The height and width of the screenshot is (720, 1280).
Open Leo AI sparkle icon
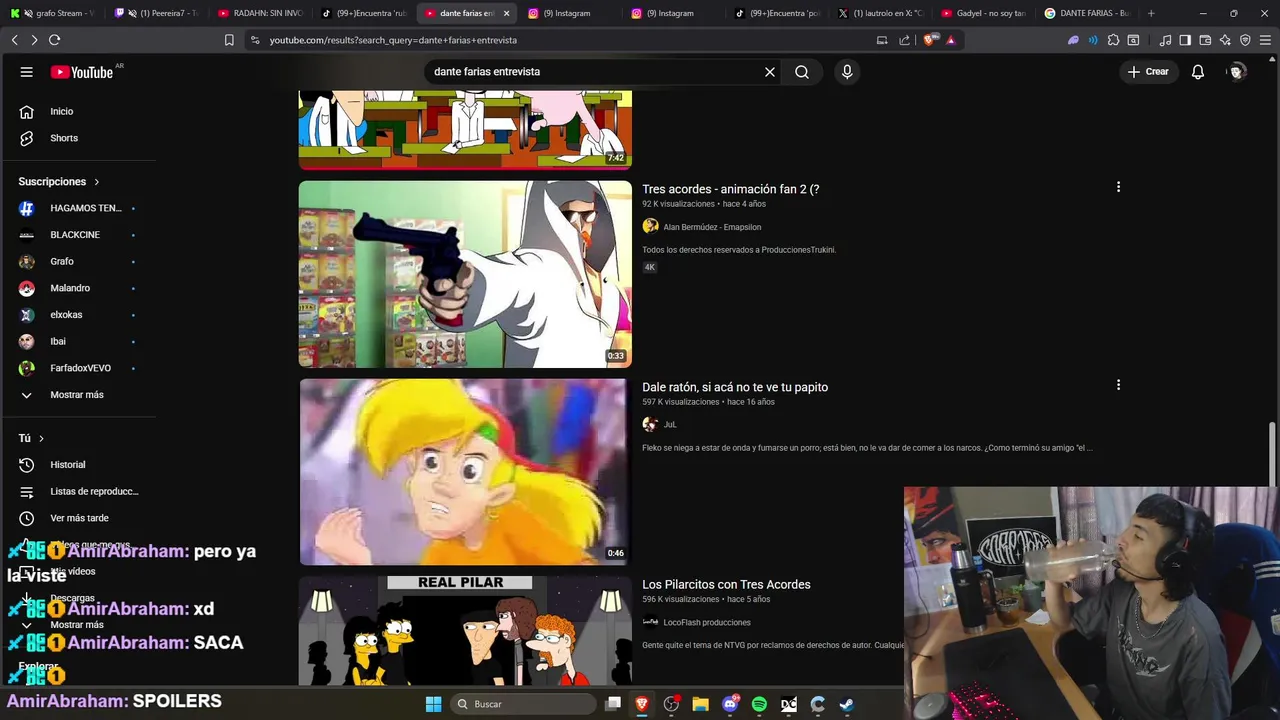point(1225,40)
